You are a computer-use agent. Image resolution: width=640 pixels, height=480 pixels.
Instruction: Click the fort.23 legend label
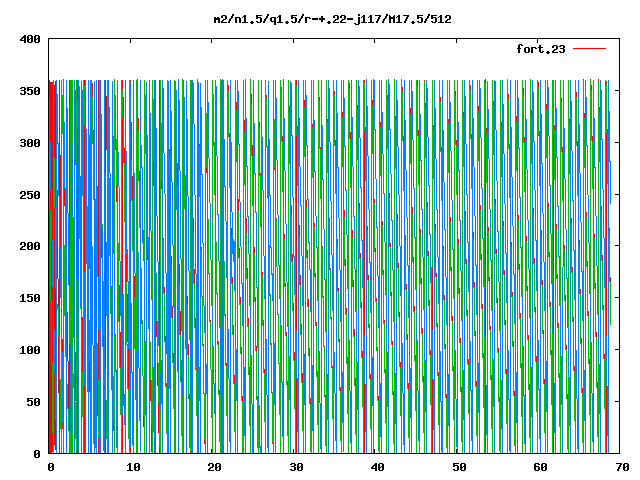tap(541, 49)
